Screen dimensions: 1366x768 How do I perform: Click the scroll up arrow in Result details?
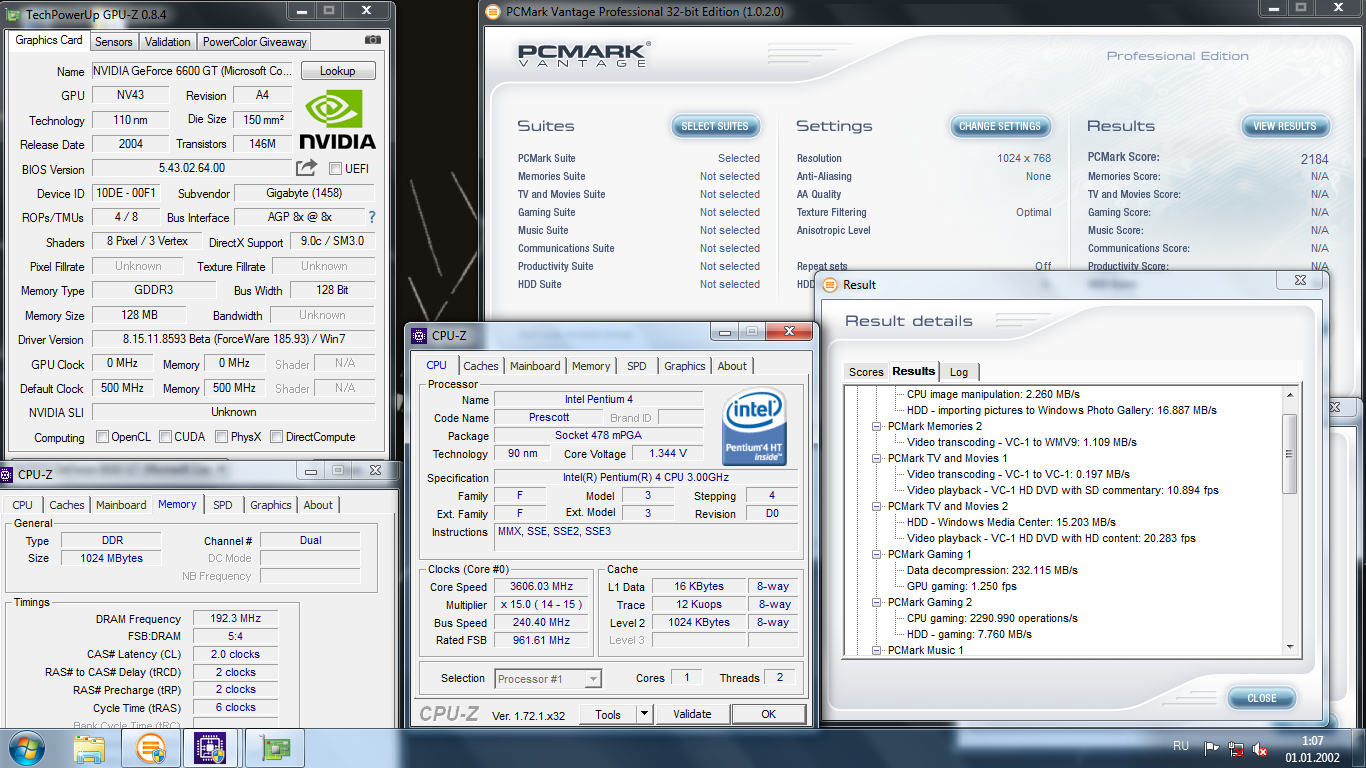point(1289,395)
